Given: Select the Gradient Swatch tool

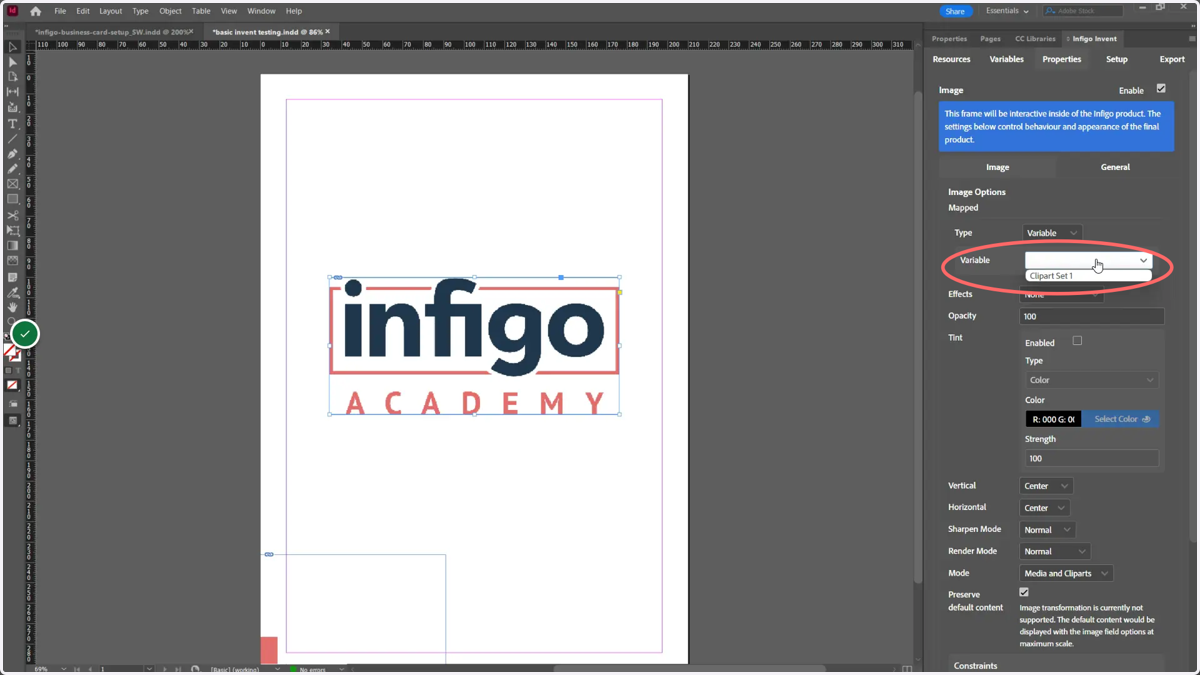Looking at the screenshot, I should pos(13,246).
